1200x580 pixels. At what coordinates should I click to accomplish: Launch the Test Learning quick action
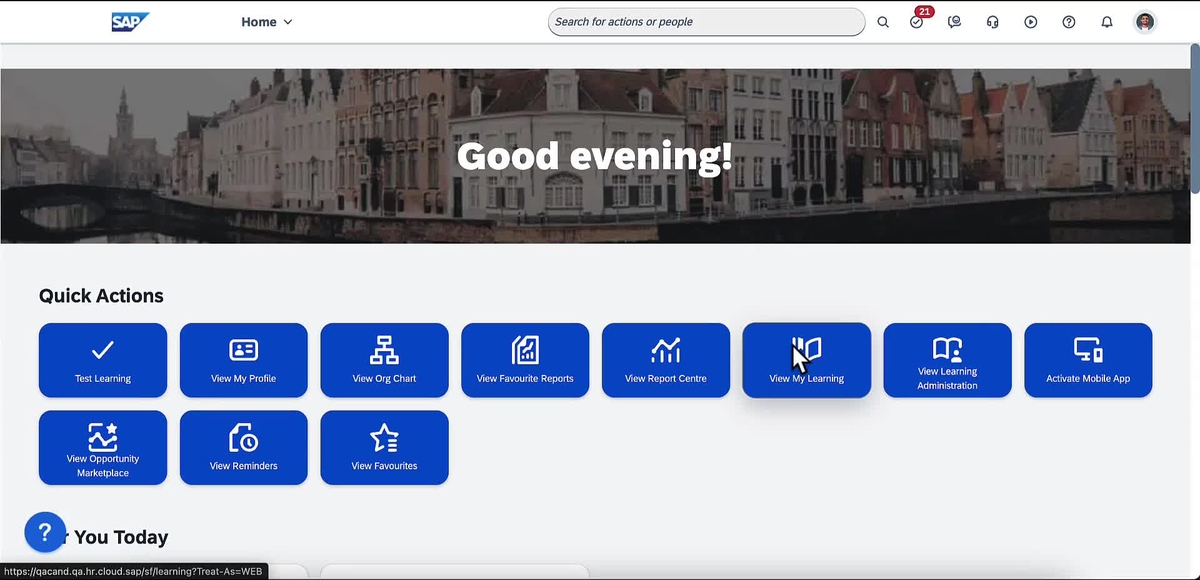pyautogui.click(x=102, y=359)
